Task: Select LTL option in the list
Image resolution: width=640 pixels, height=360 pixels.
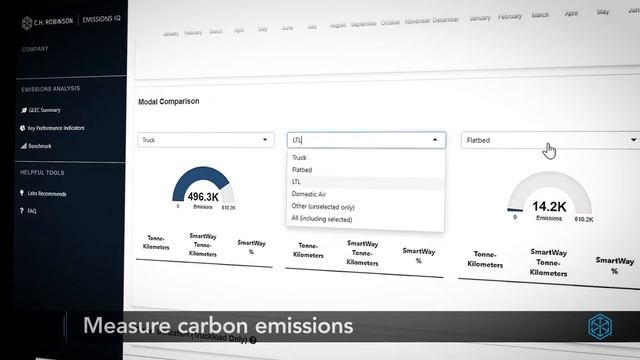Action: pyautogui.click(x=366, y=182)
